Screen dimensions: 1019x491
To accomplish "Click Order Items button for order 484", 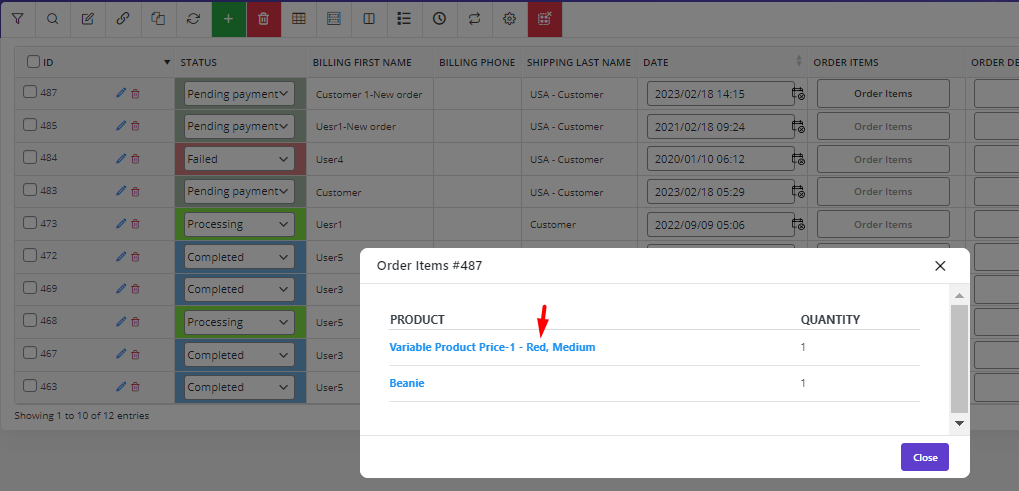I will click(x=883, y=159).
